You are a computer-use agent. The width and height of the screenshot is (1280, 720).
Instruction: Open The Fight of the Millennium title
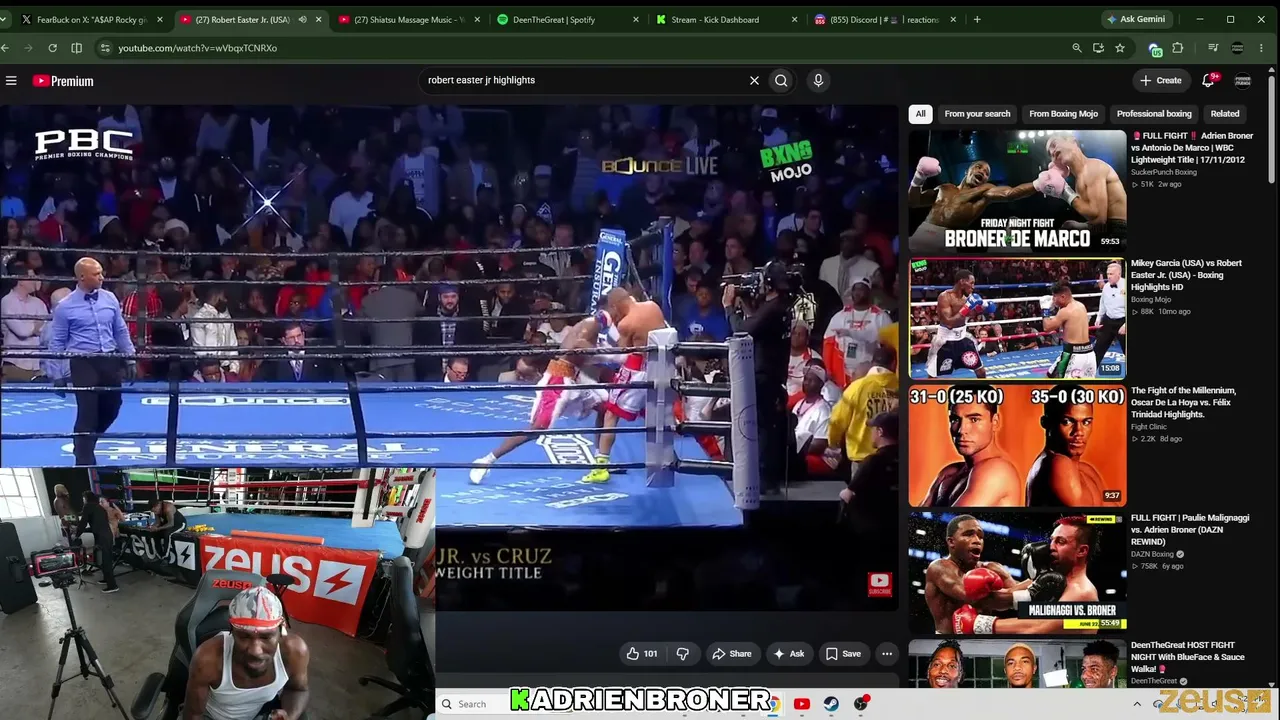1183,402
